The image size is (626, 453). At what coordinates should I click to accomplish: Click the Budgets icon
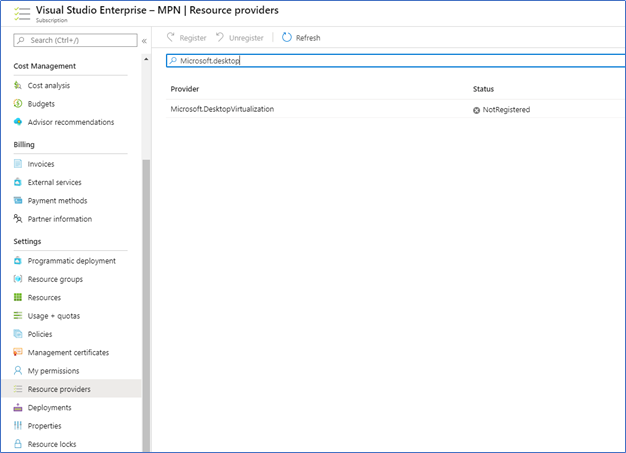point(18,104)
